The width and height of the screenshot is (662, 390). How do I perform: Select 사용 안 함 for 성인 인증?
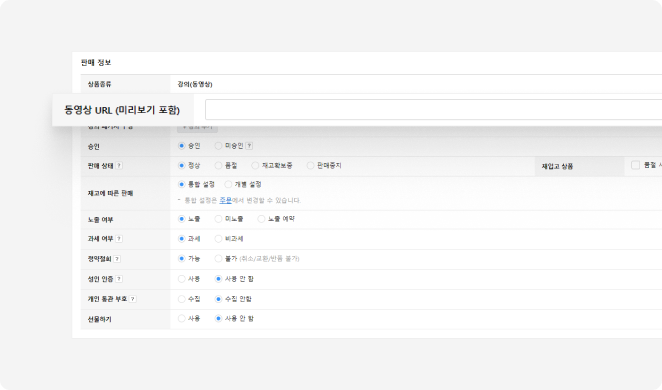point(218,279)
